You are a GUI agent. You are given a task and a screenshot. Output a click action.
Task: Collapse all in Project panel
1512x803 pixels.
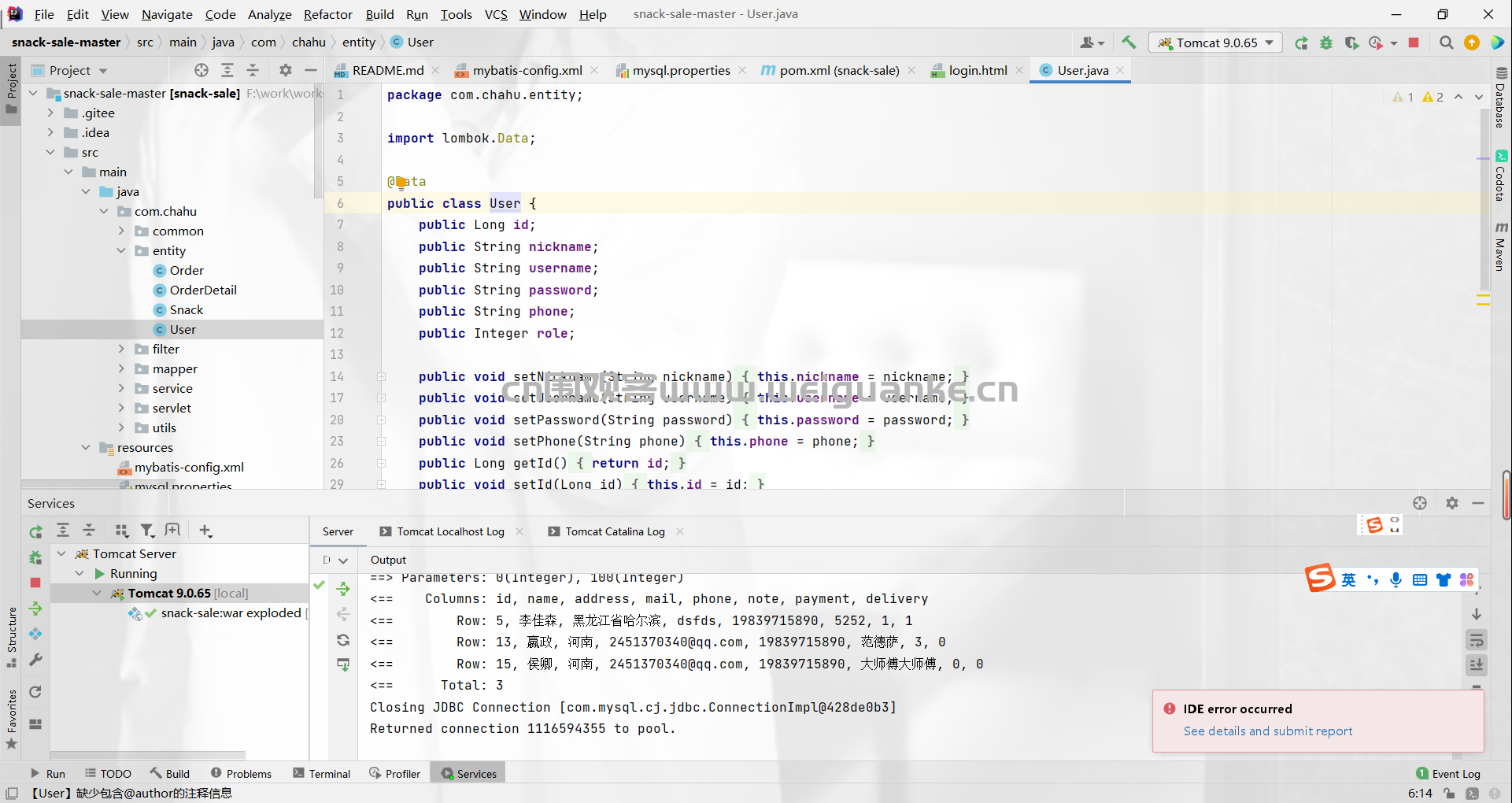[x=253, y=70]
